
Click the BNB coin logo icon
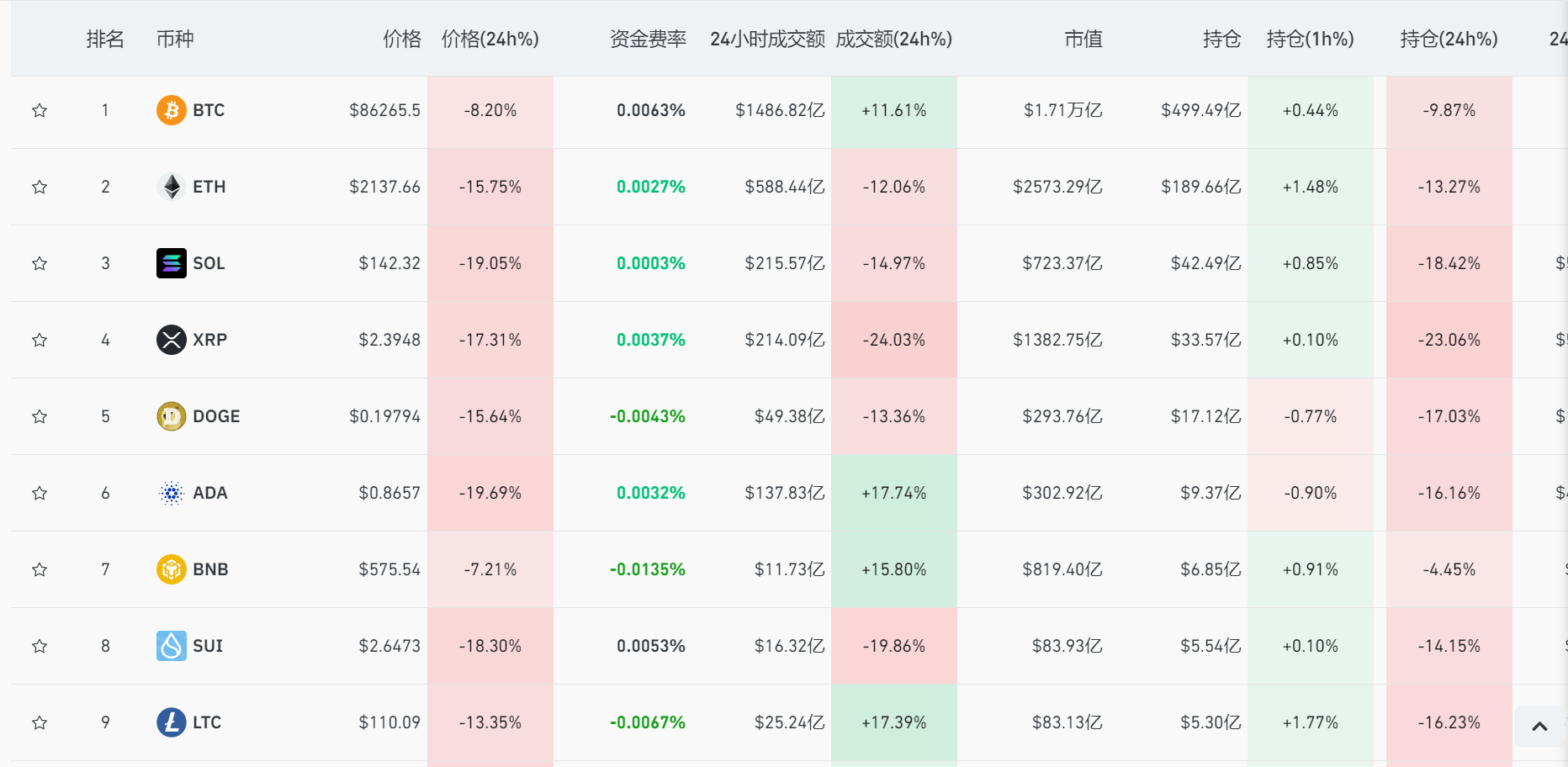click(171, 569)
